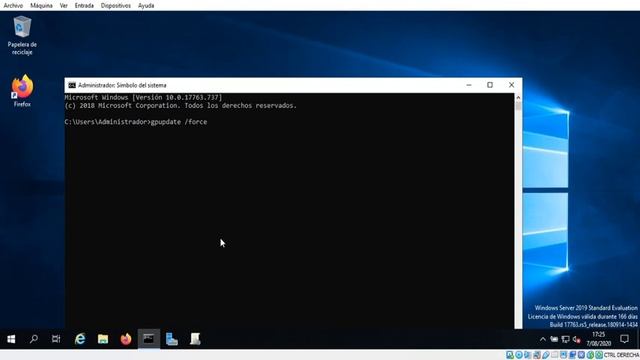Open the Papelera de reciclaje desktop icon
This screenshot has height=360, width=640.
(x=22, y=35)
